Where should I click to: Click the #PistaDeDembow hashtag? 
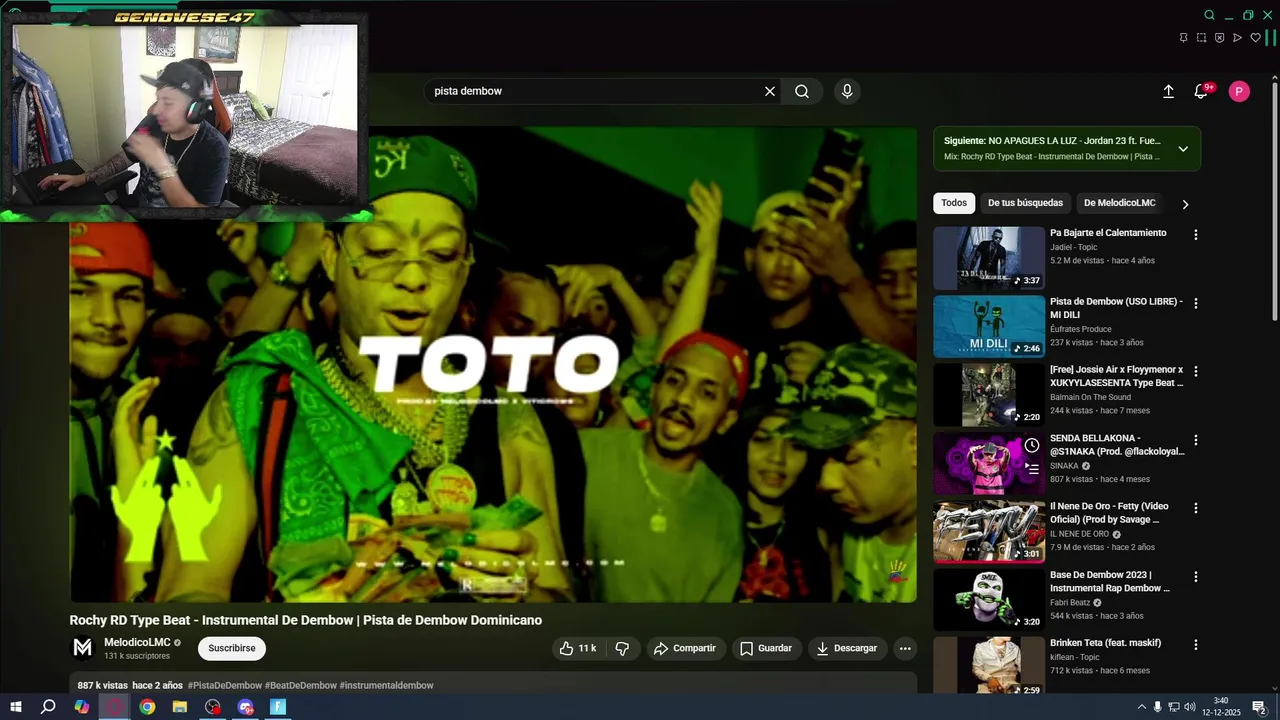pyautogui.click(x=225, y=686)
